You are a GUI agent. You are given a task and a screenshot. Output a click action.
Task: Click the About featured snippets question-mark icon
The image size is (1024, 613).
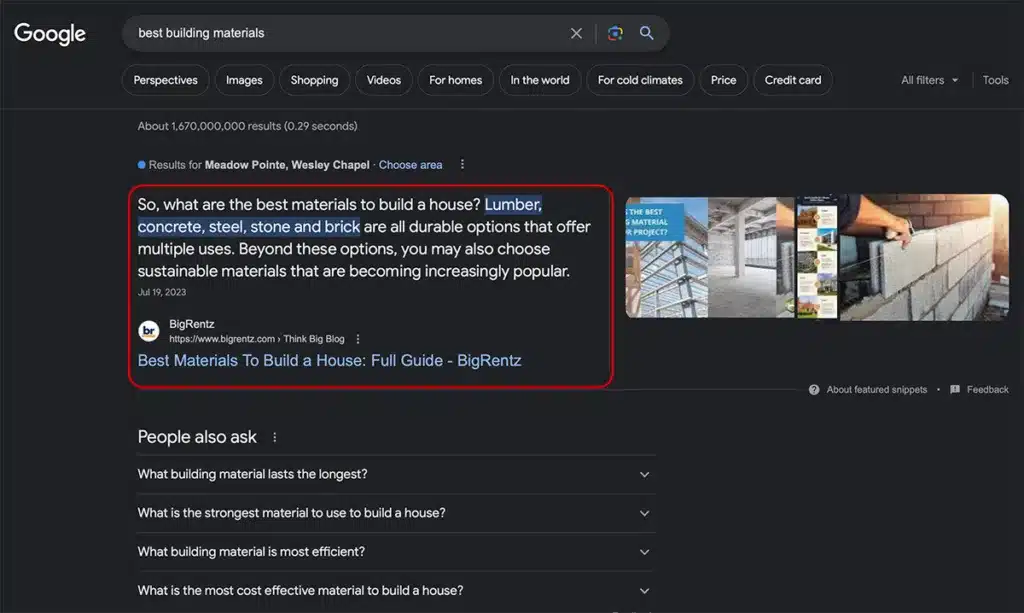814,390
